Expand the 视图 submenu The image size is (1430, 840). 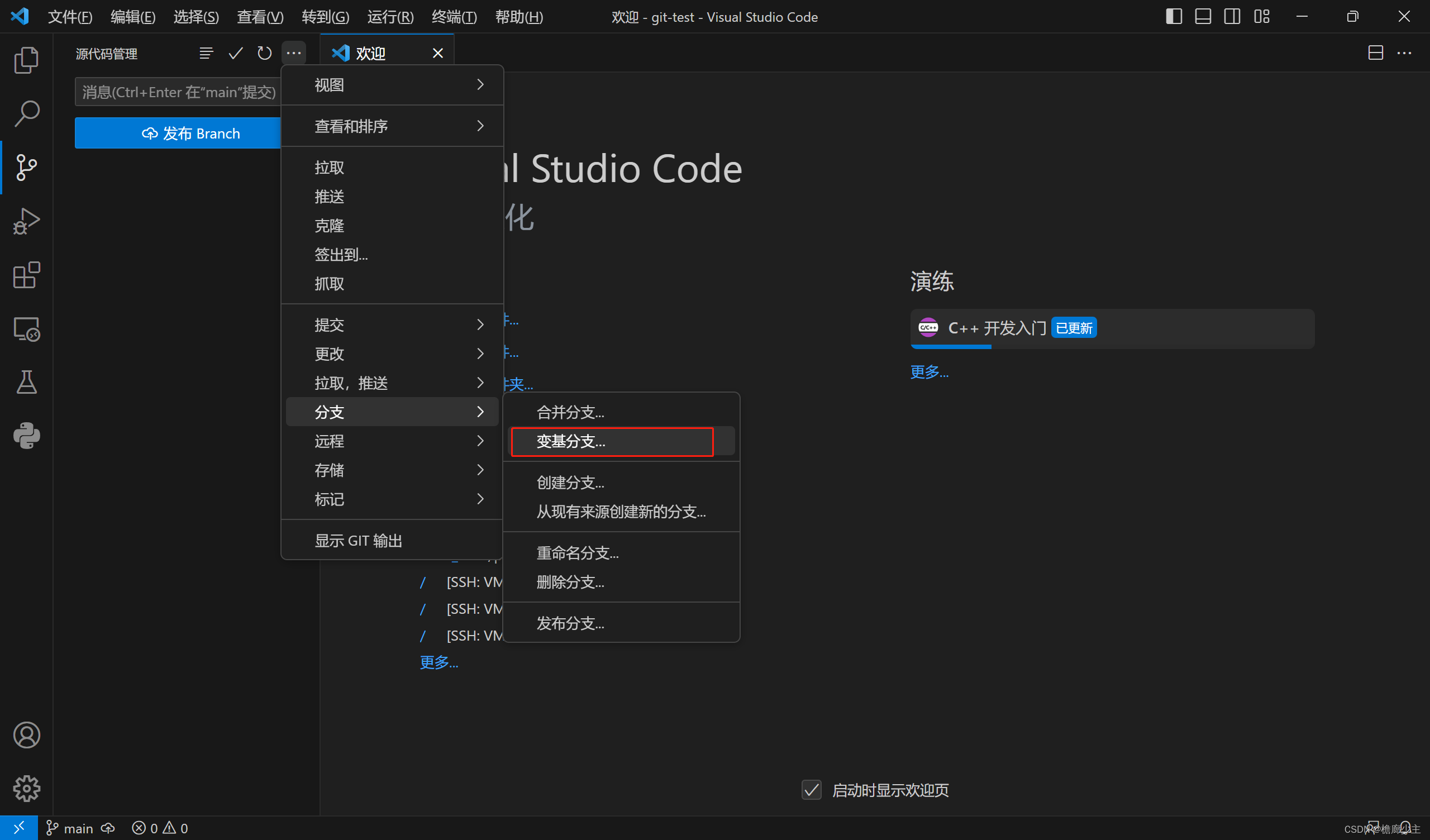click(x=392, y=85)
